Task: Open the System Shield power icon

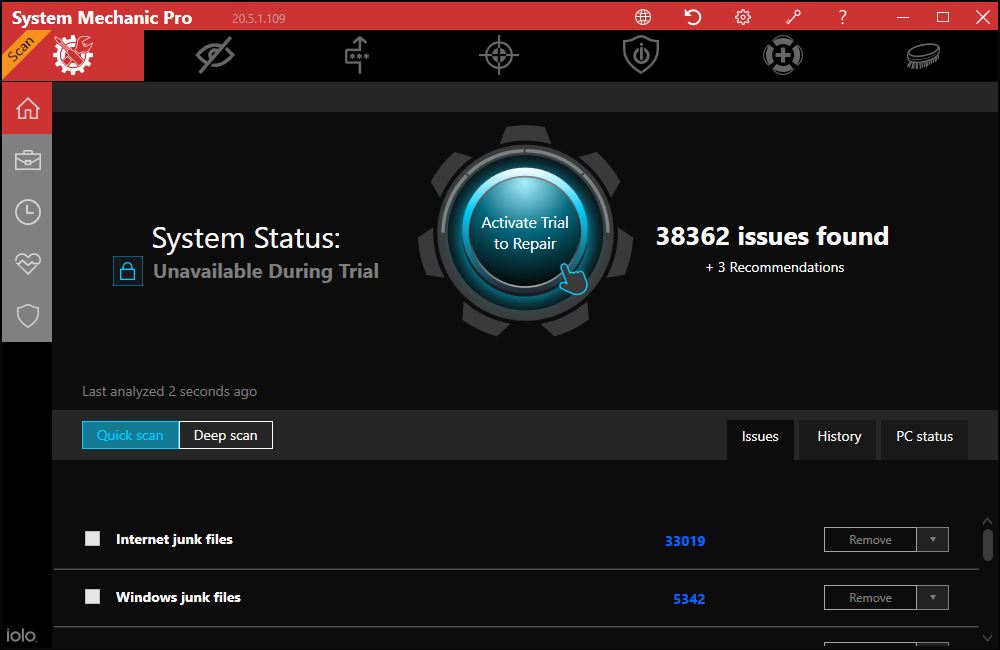Action: (641, 55)
